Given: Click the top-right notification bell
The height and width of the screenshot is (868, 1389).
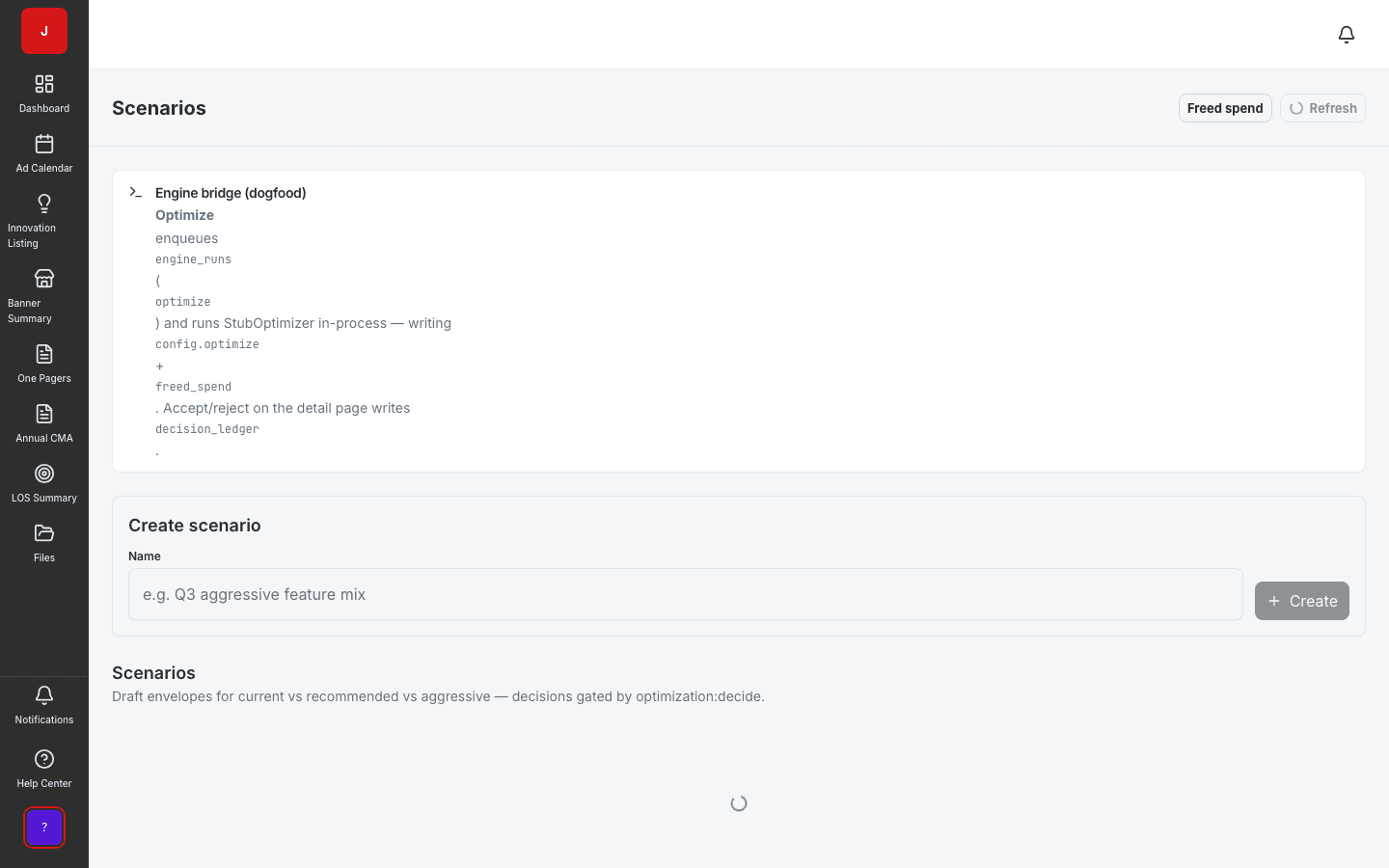Looking at the screenshot, I should coord(1347,35).
